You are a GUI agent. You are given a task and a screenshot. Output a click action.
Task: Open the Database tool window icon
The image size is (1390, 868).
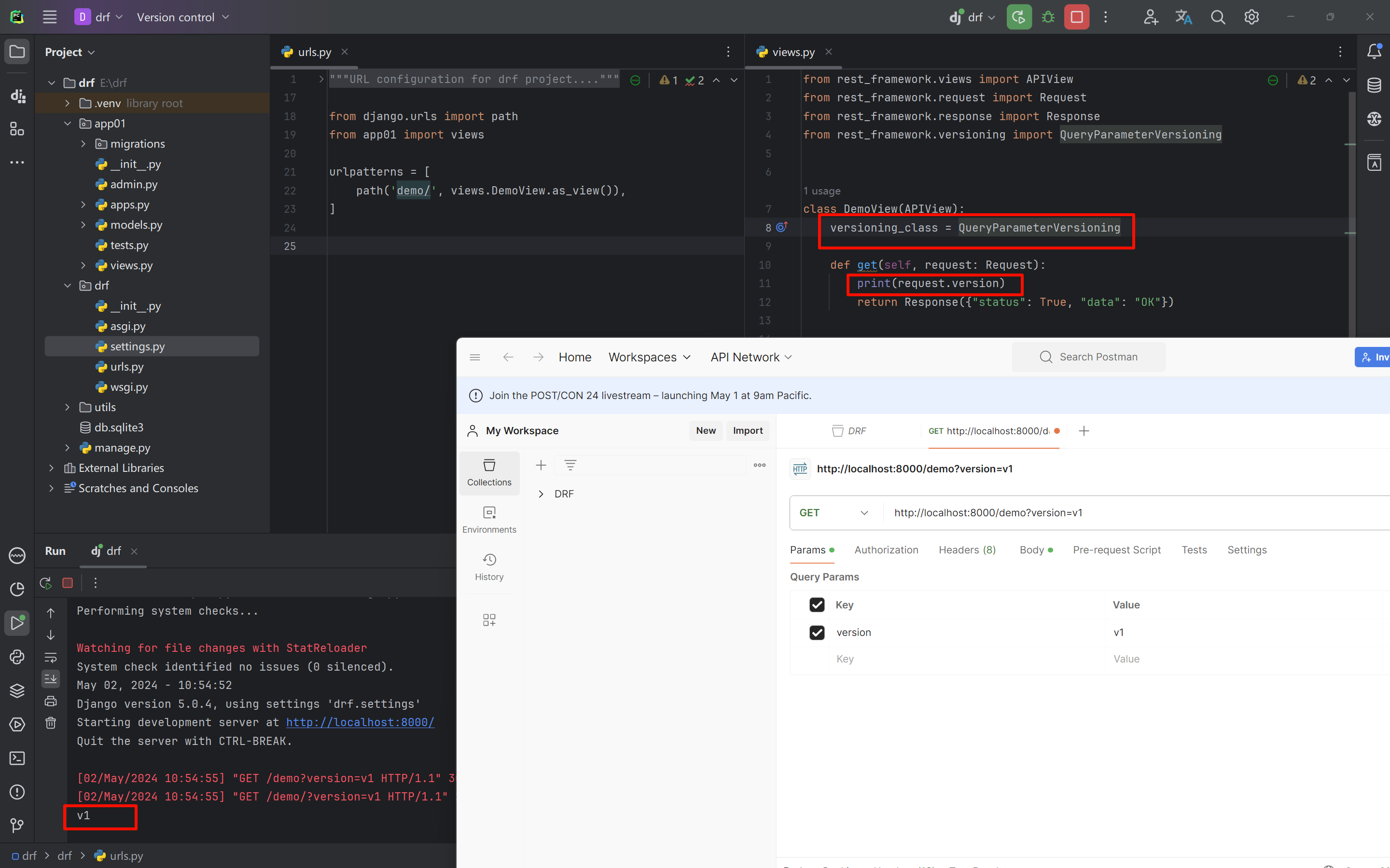[x=1374, y=85]
